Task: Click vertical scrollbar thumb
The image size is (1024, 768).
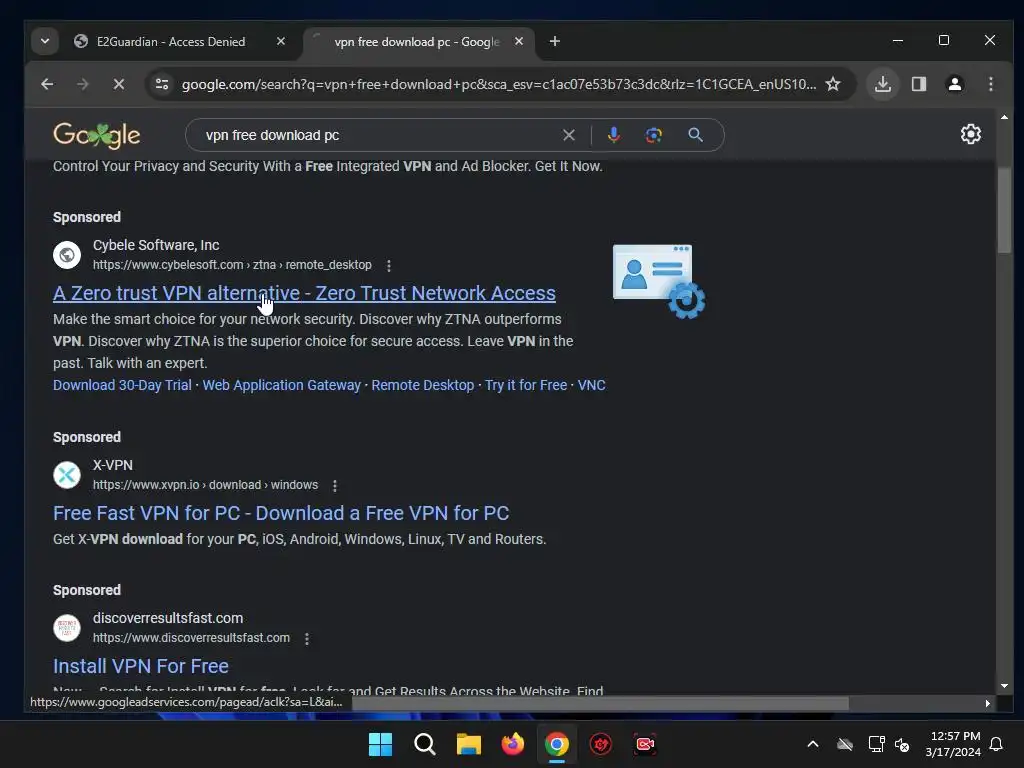Action: tap(1004, 210)
